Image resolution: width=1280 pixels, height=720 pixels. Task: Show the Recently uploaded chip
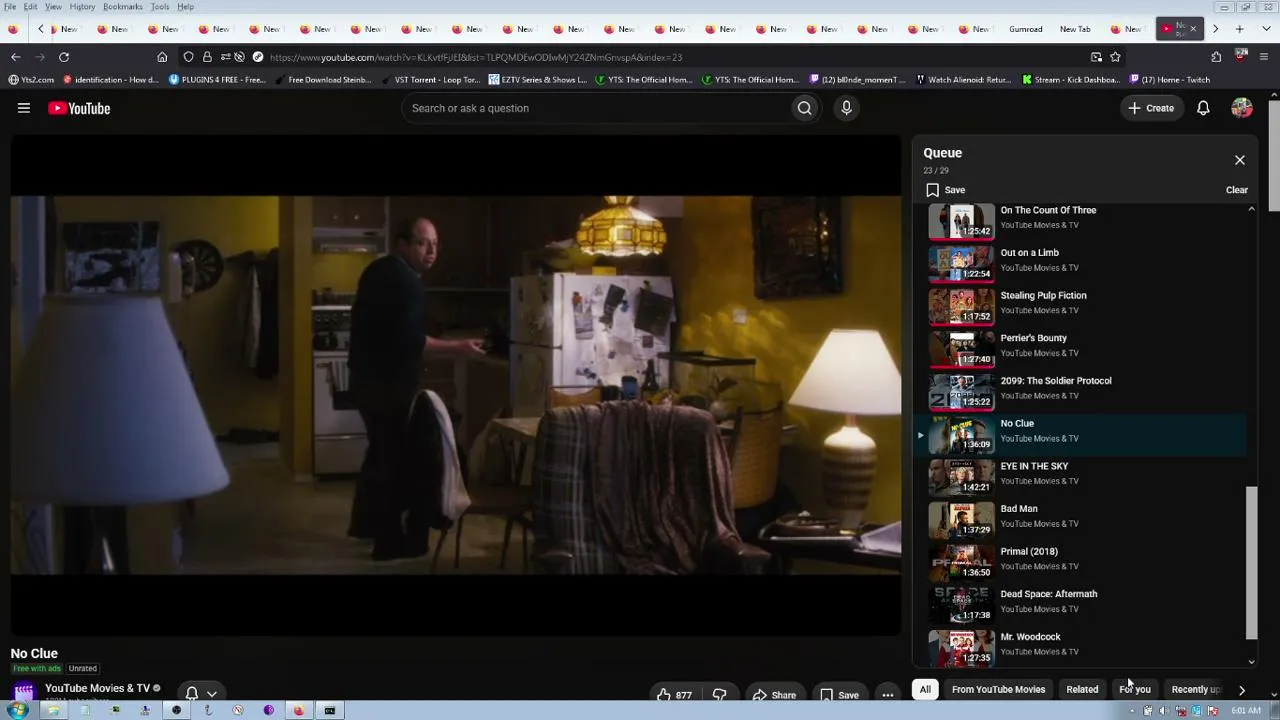(1195, 689)
